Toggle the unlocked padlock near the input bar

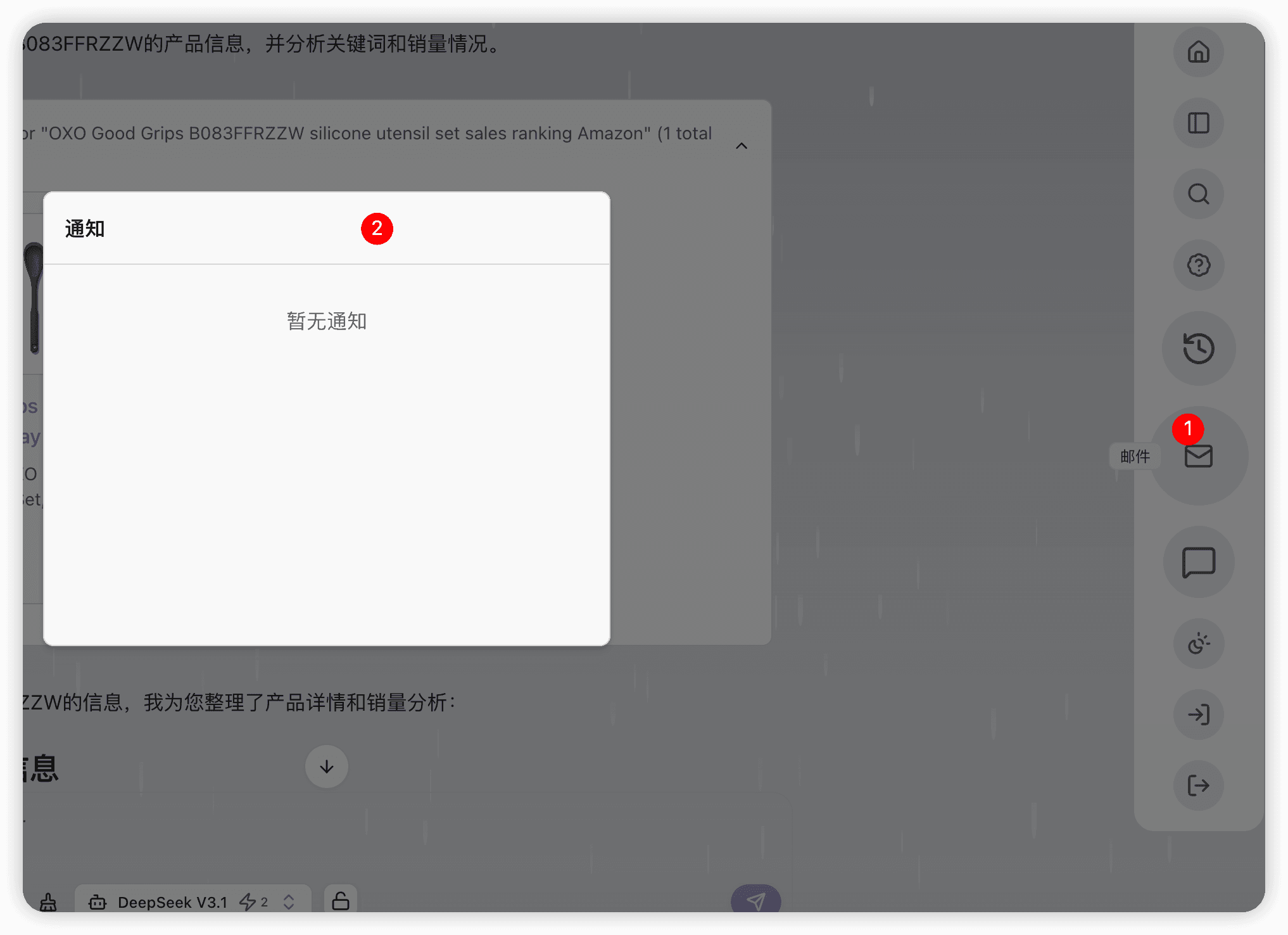pyautogui.click(x=340, y=901)
